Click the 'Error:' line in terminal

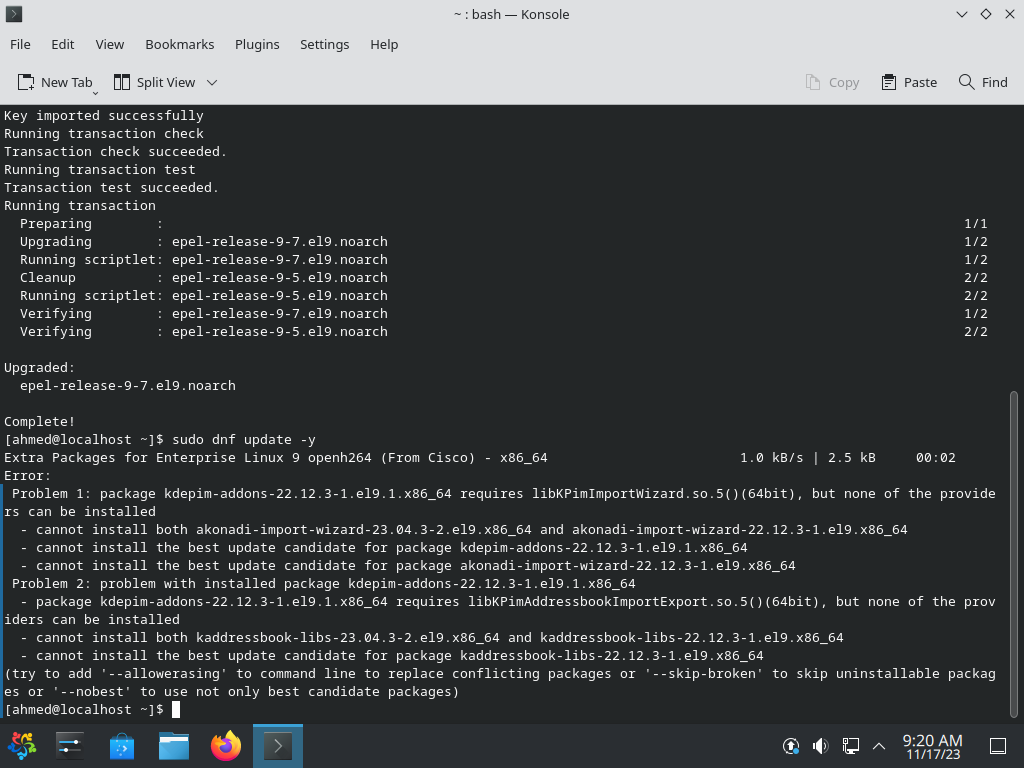pos(27,475)
